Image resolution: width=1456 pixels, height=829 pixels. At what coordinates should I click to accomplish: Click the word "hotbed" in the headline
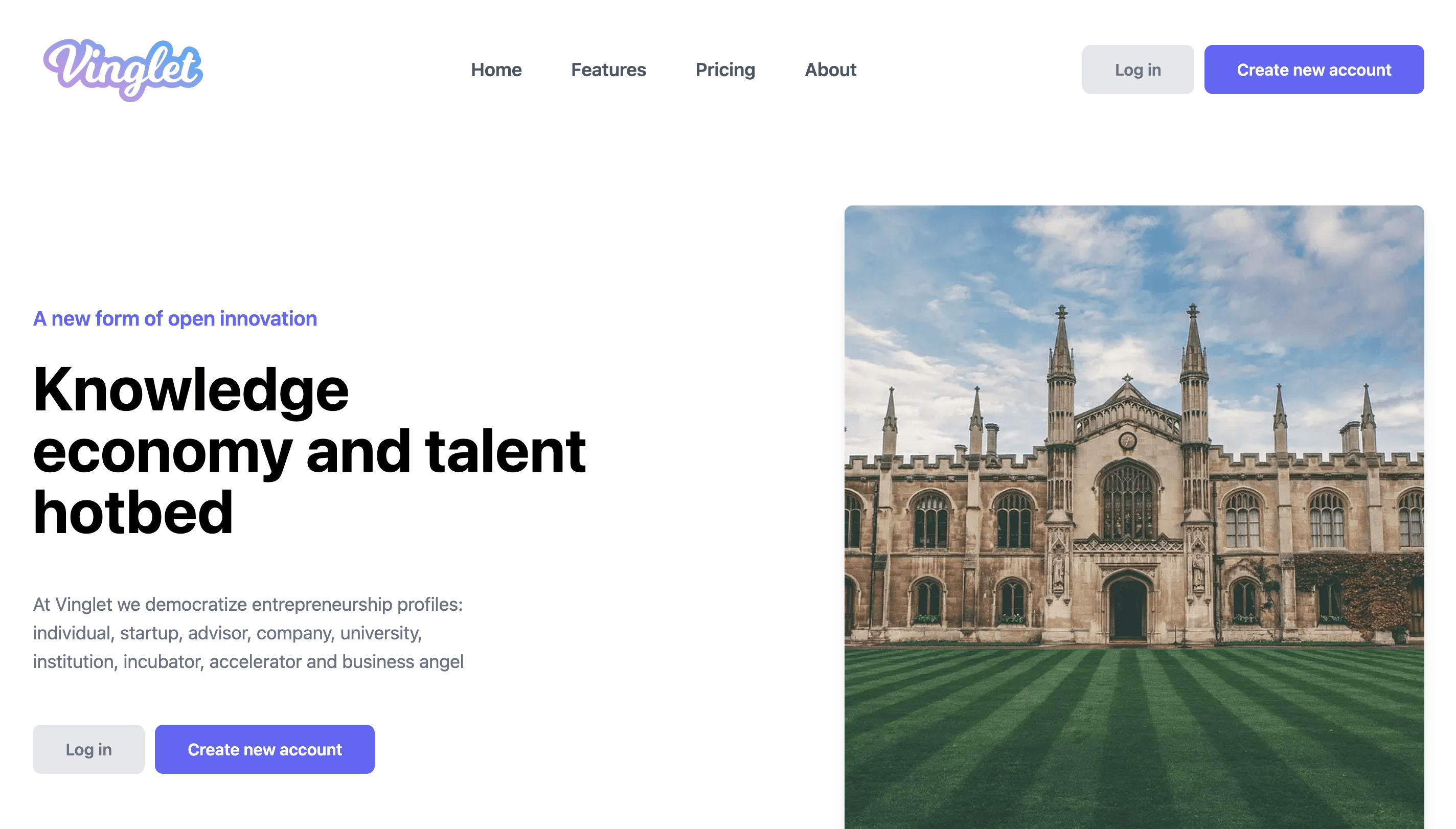point(133,513)
